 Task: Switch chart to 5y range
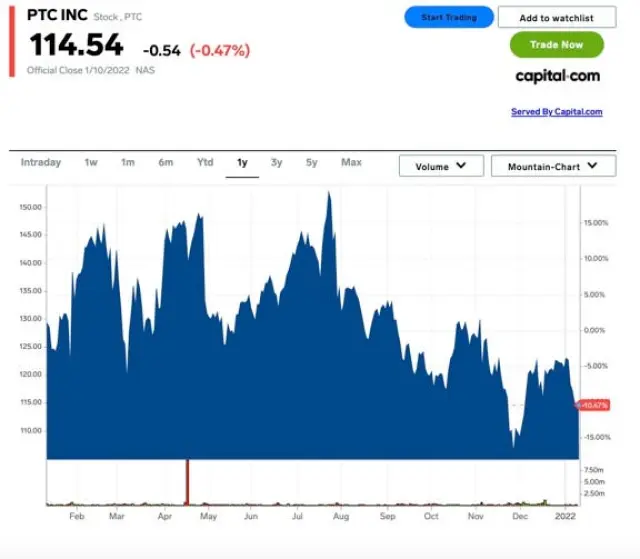point(312,163)
